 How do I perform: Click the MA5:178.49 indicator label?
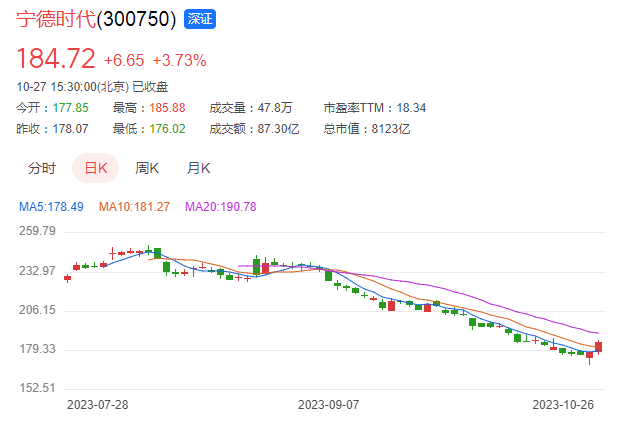(51, 207)
